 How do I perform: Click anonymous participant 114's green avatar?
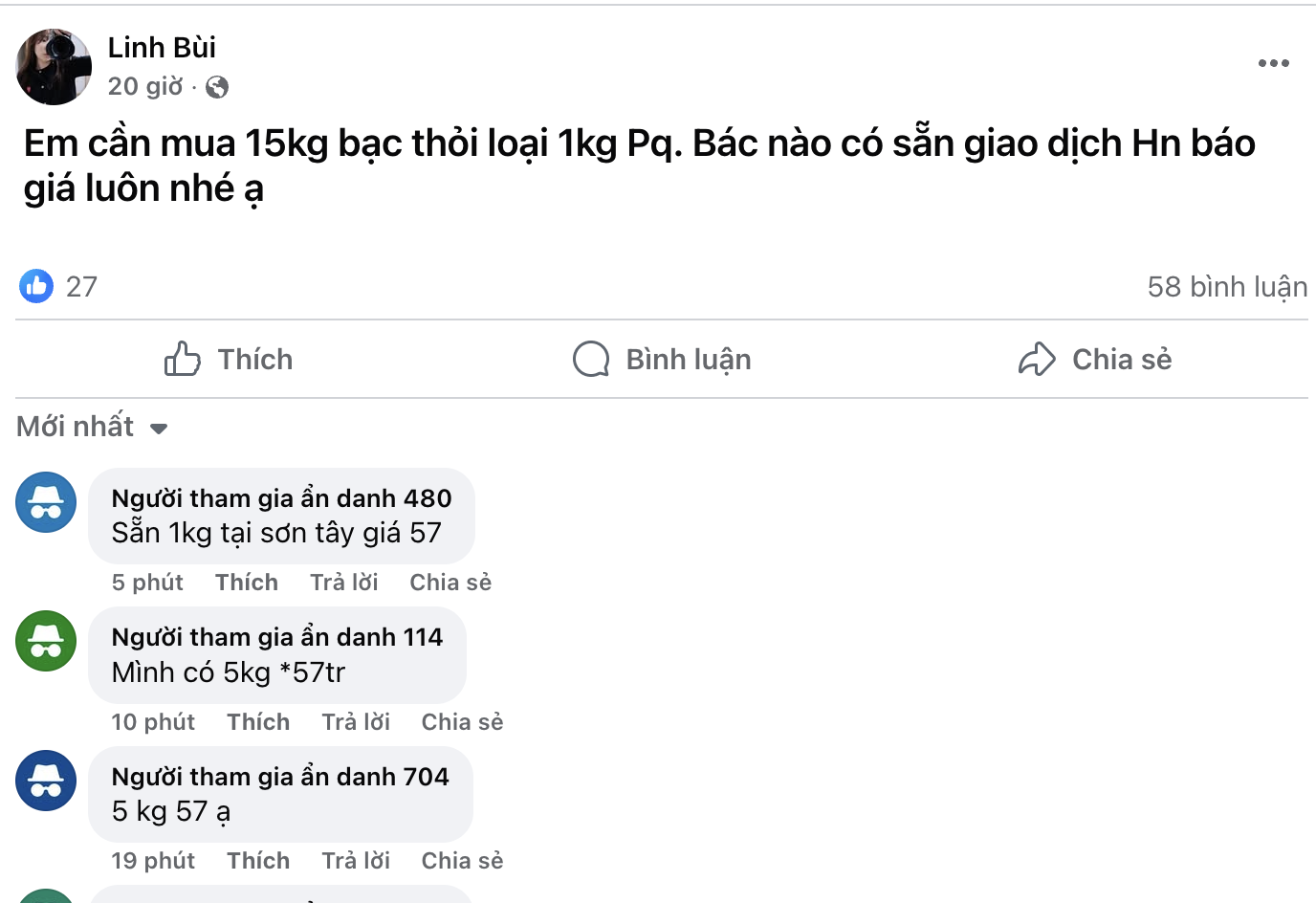pyautogui.click(x=46, y=641)
